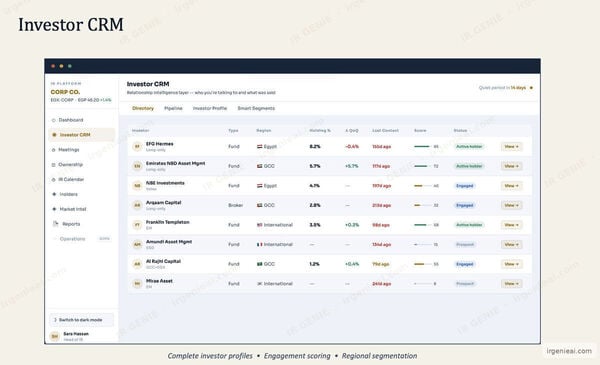Click the flag icon in Amundi Asset Mgmt row

[x=259, y=244]
